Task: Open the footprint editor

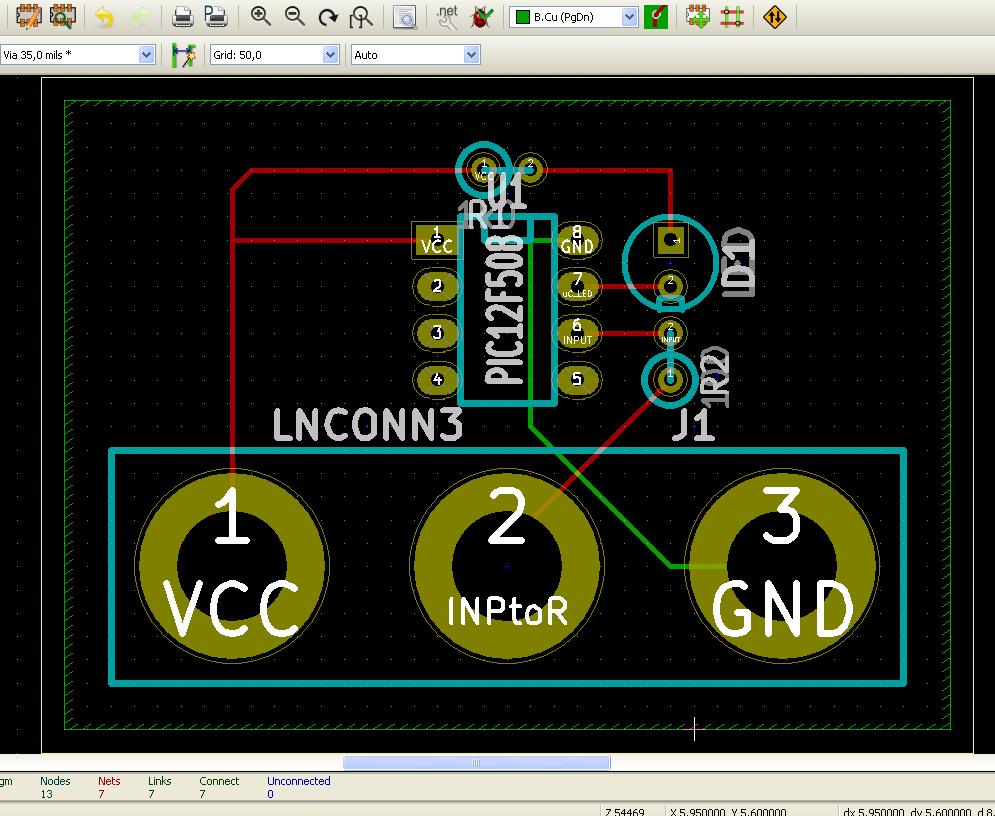Action: coord(29,17)
